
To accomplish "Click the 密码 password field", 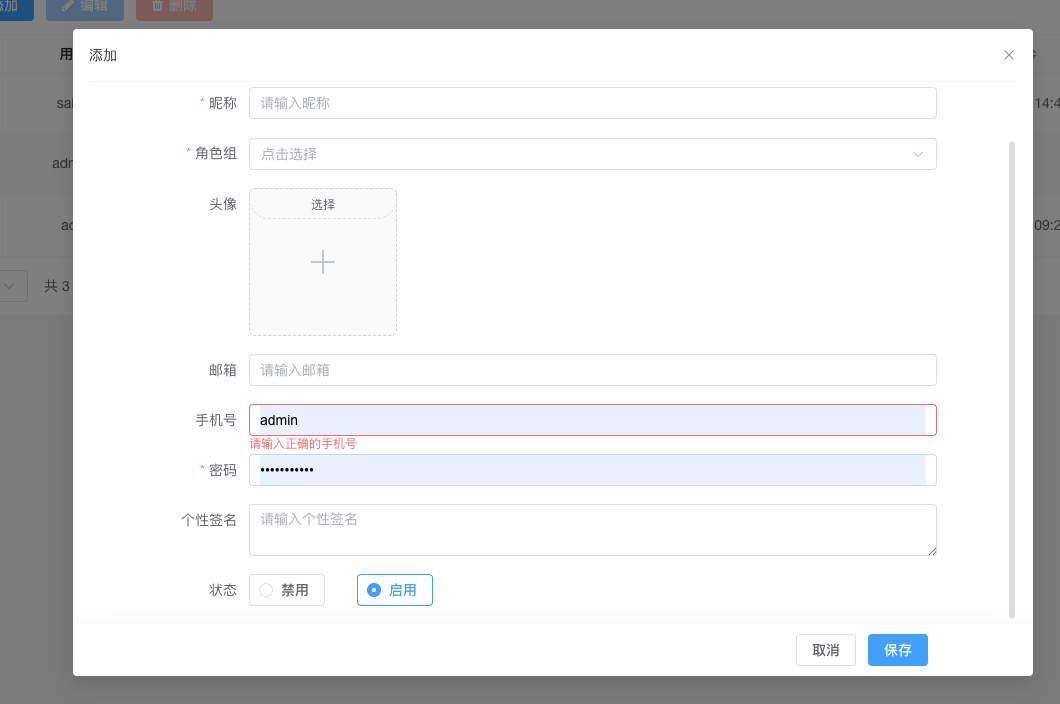I will point(592,470).
